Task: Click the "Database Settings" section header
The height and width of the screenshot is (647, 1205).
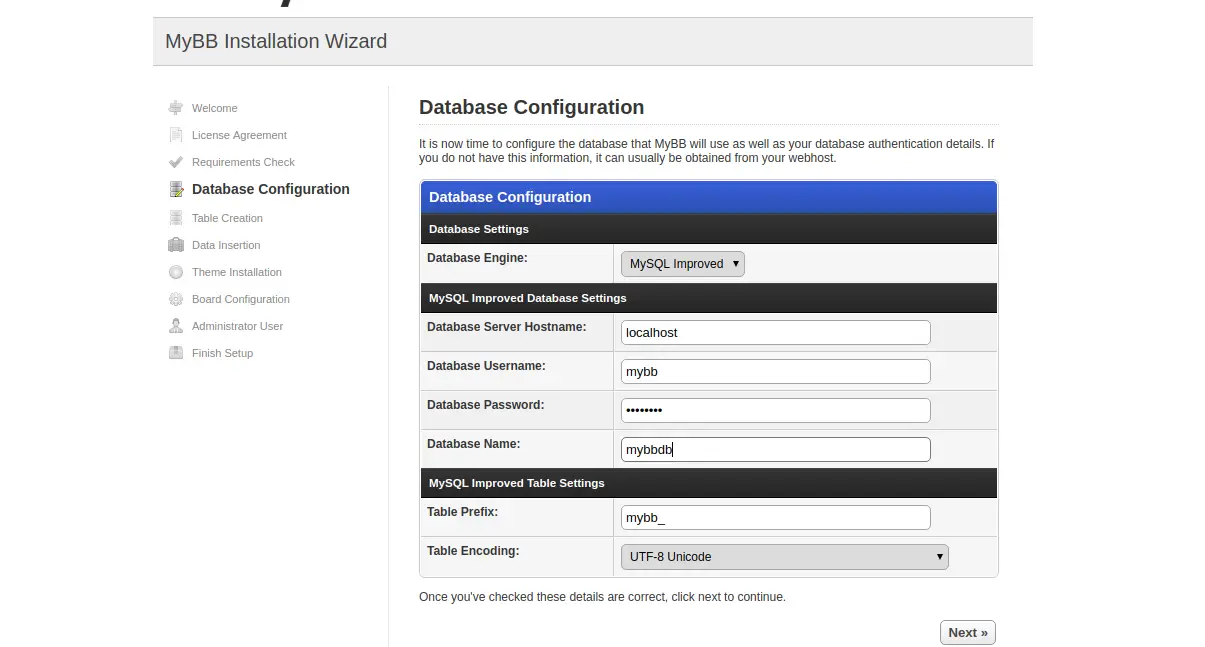Action: [x=709, y=229]
